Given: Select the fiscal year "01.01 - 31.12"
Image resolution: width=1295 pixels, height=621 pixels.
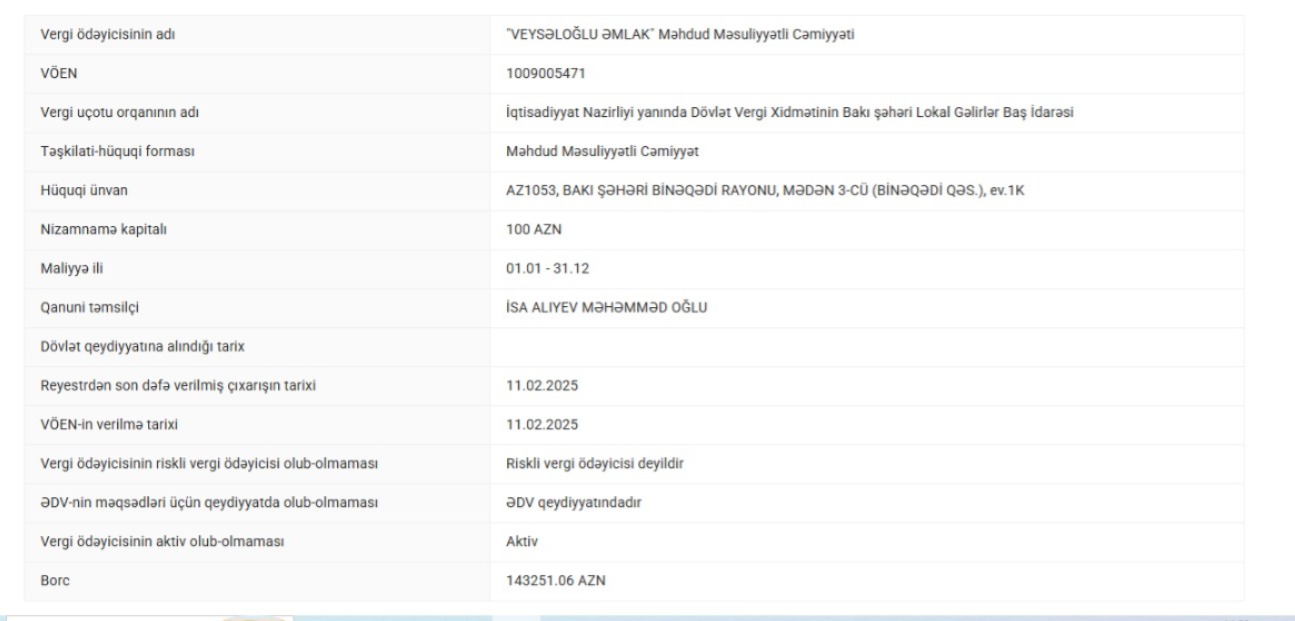Looking at the screenshot, I should [547, 270].
